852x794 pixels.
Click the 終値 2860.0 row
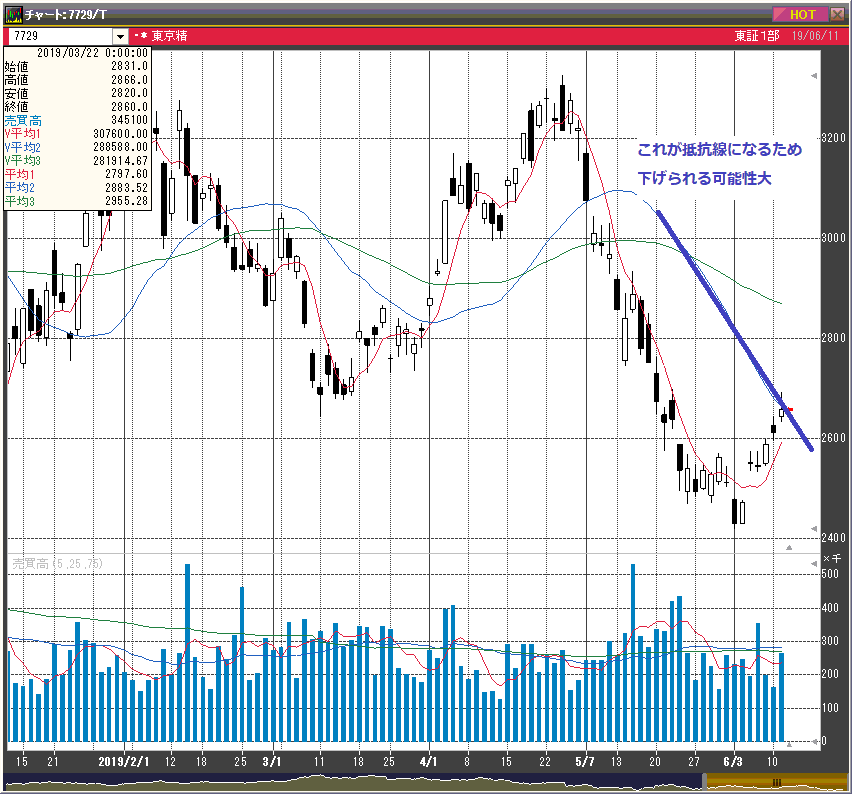pos(77,107)
